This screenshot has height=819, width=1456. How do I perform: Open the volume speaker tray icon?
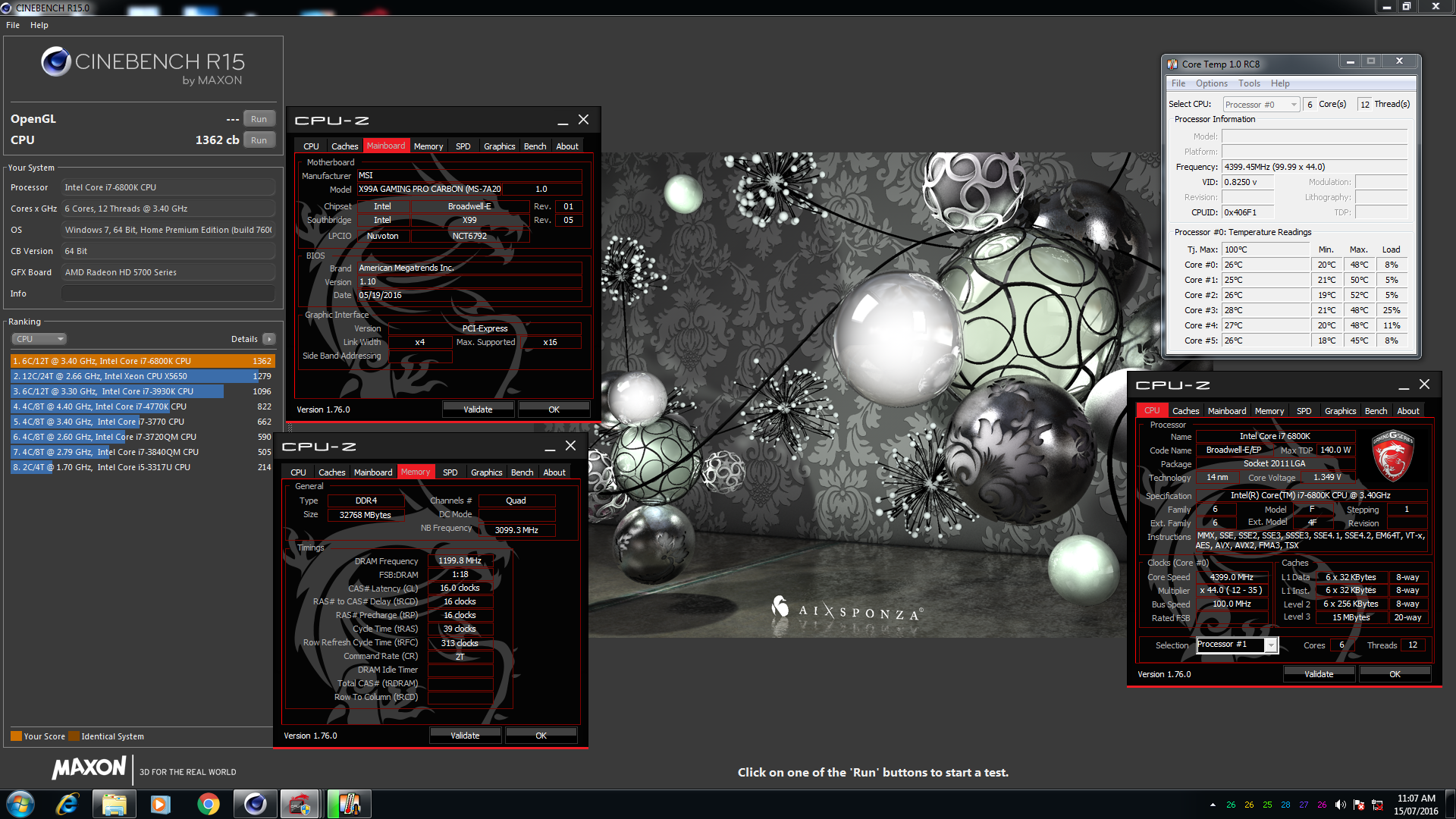1340,805
